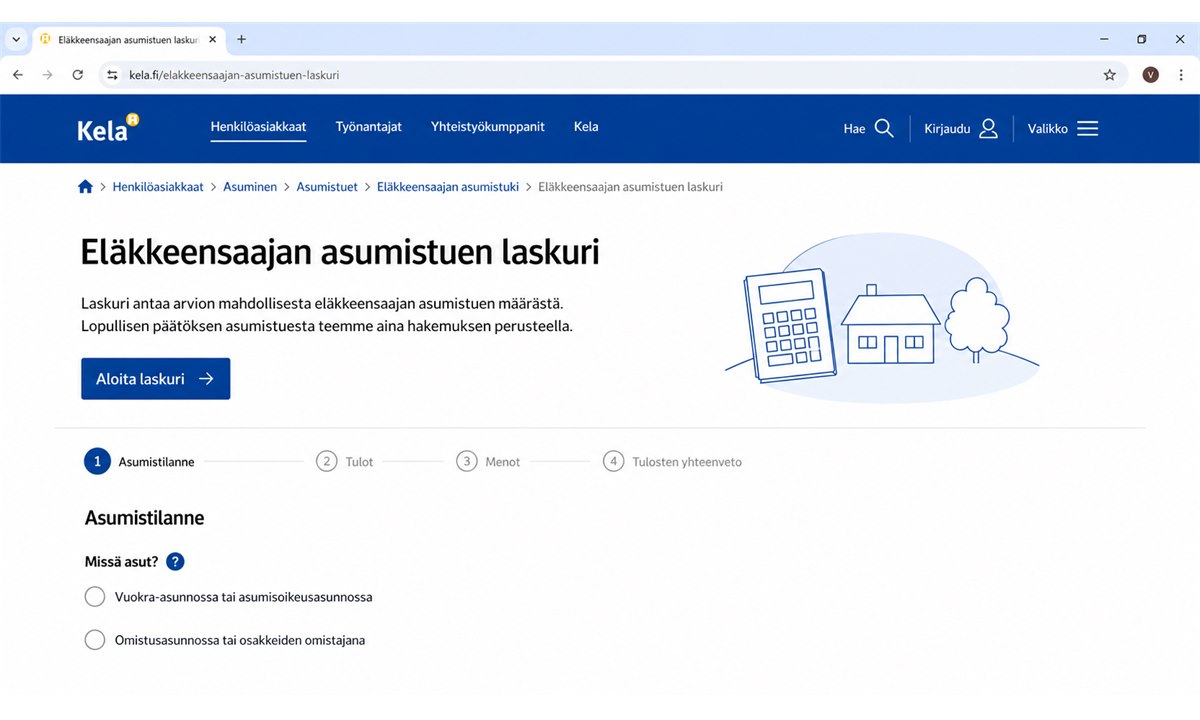Open the help icon next to Missä asut?
Viewport: 1200px width, 720px height.
(x=175, y=562)
